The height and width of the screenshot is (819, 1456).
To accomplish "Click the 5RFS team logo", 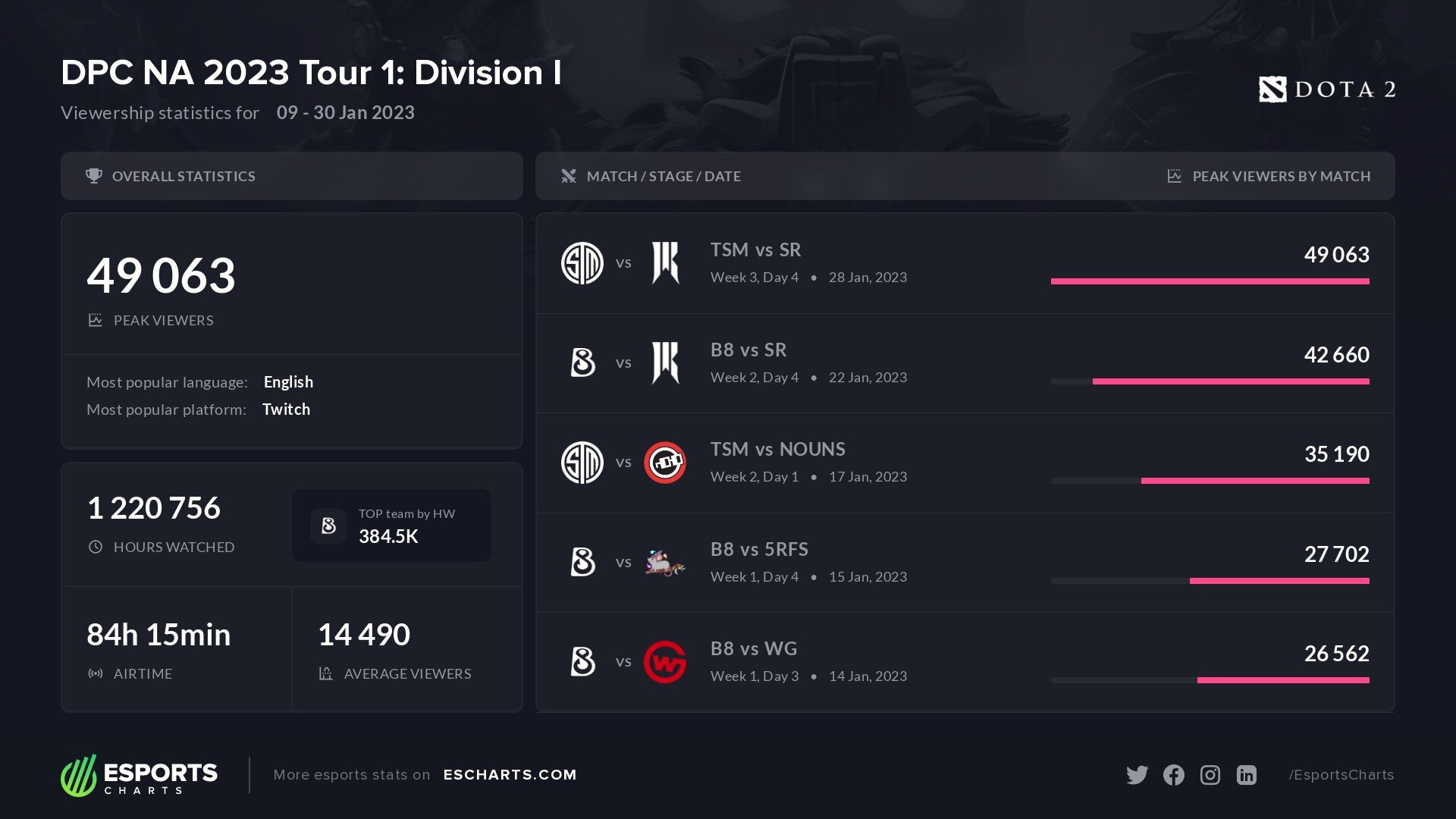I will click(664, 563).
